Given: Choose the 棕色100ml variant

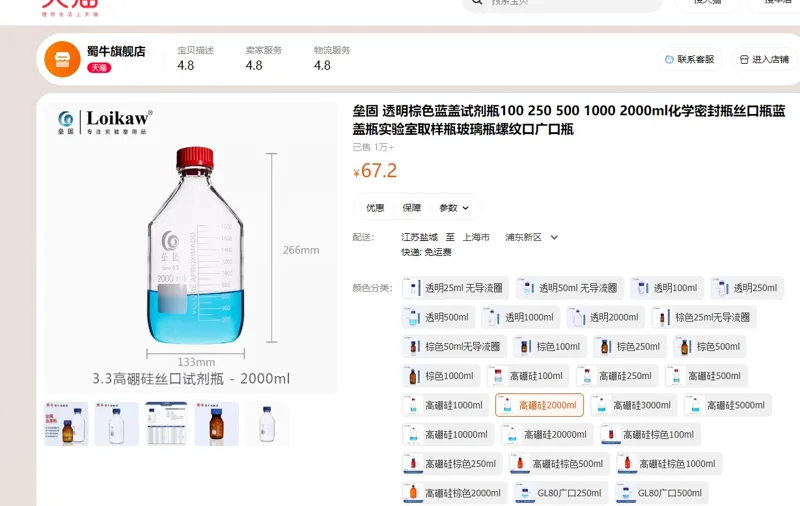Looking at the screenshot, I should click(x=550, y=347).
